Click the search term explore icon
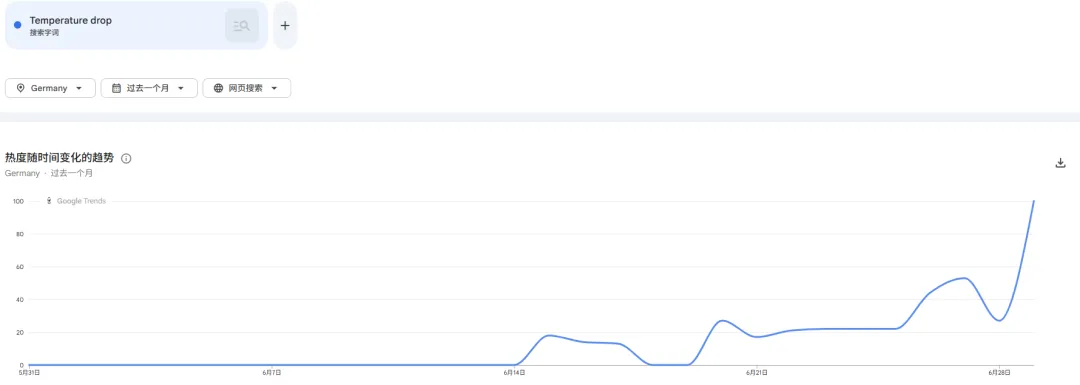 coord(242,25)
